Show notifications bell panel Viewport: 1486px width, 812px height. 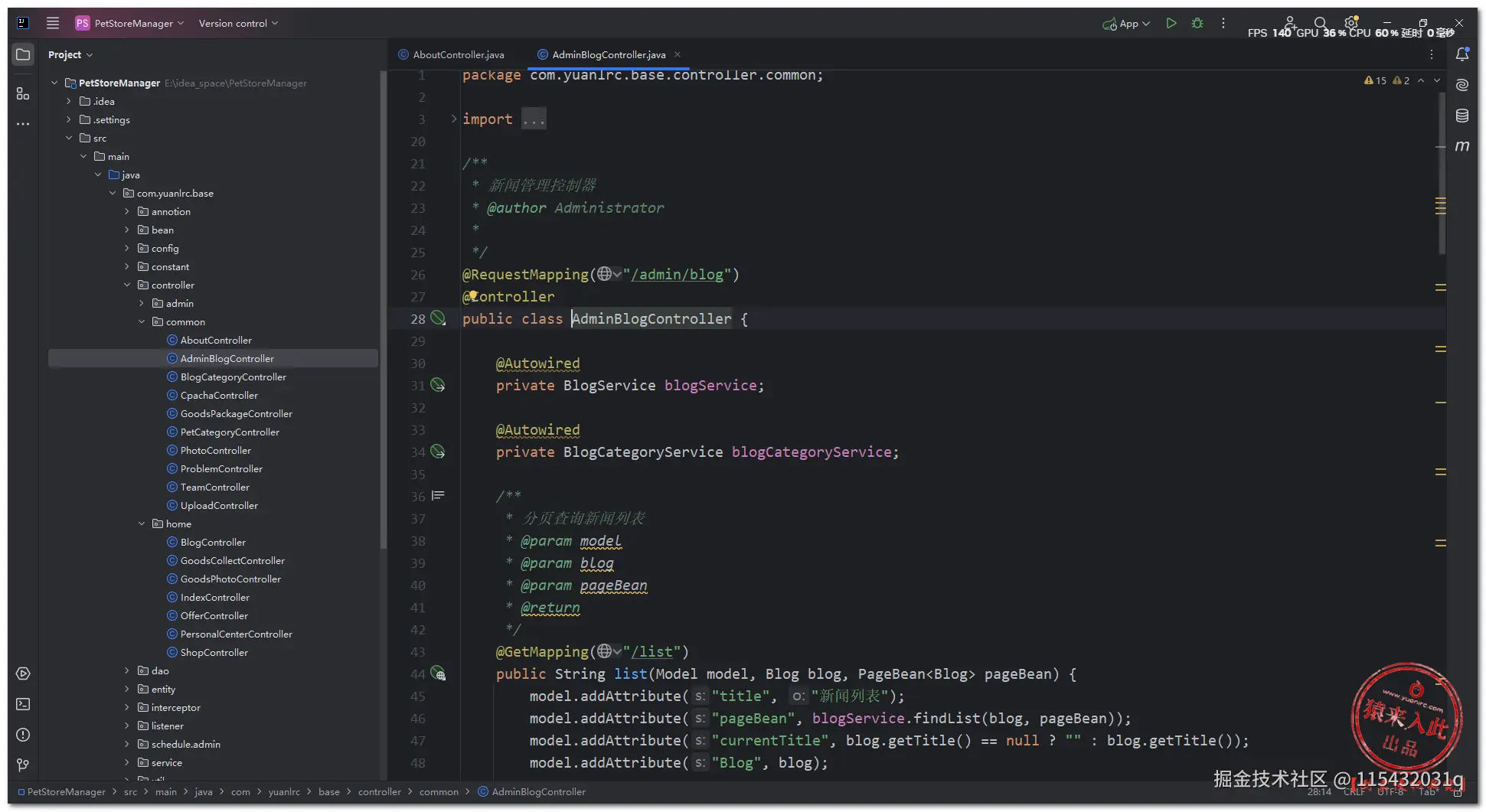tap(1462, 54)
